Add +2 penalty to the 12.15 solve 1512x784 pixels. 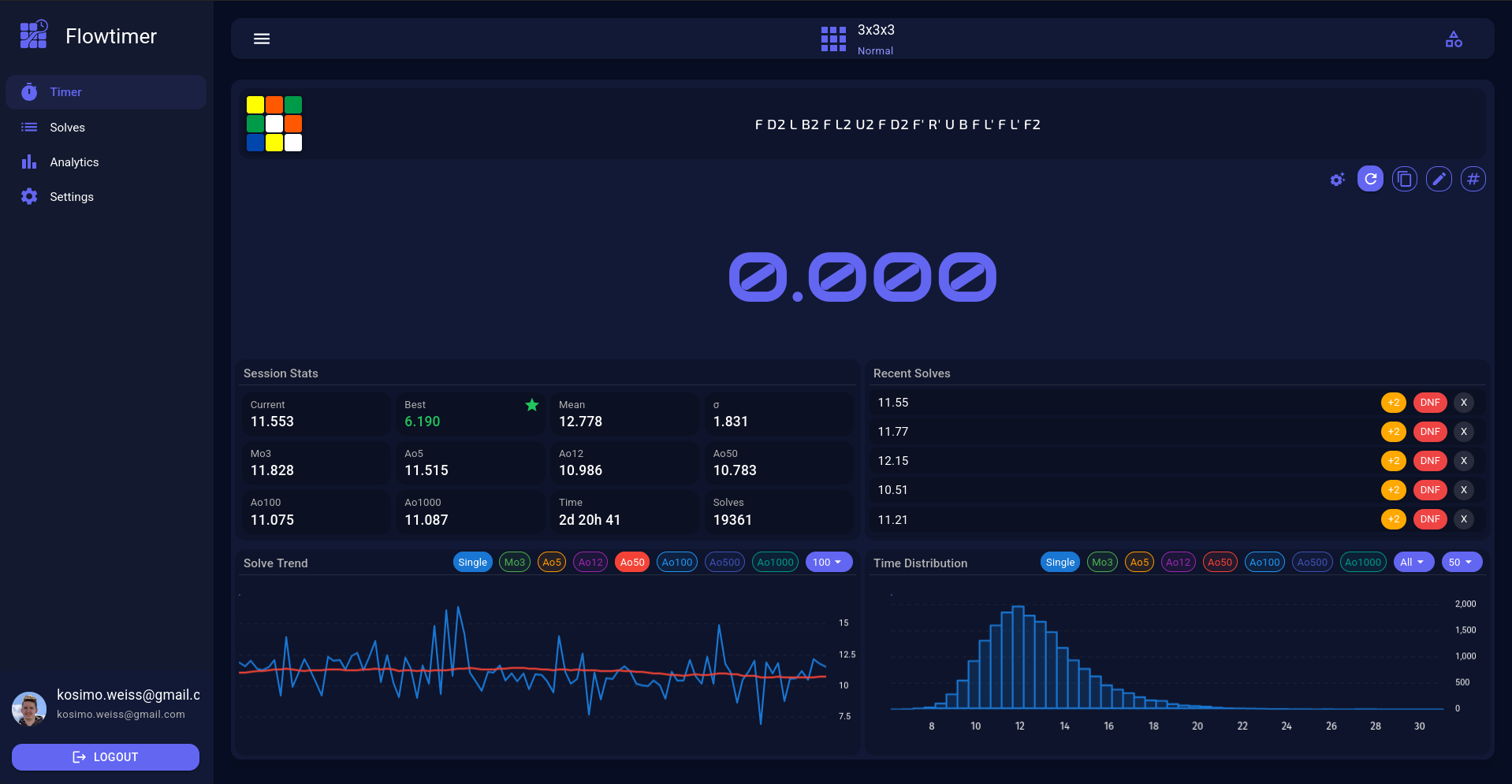click(x=1393, y=461)
